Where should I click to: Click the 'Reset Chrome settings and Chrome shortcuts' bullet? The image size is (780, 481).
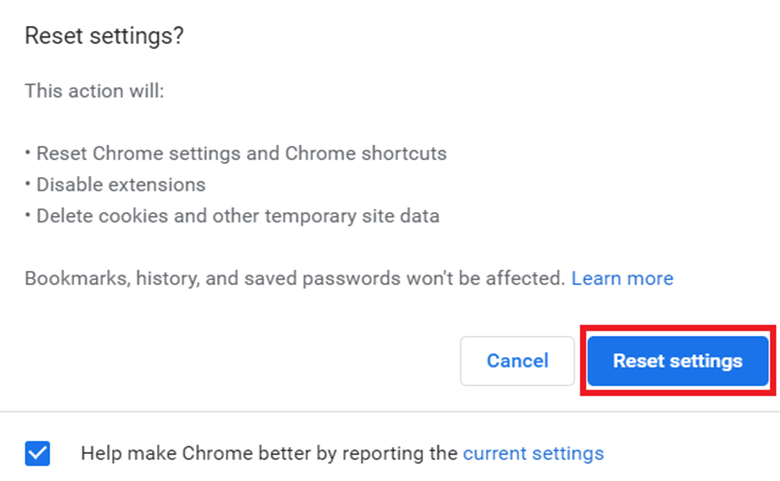pyautogui.click(x=240, y=154)
